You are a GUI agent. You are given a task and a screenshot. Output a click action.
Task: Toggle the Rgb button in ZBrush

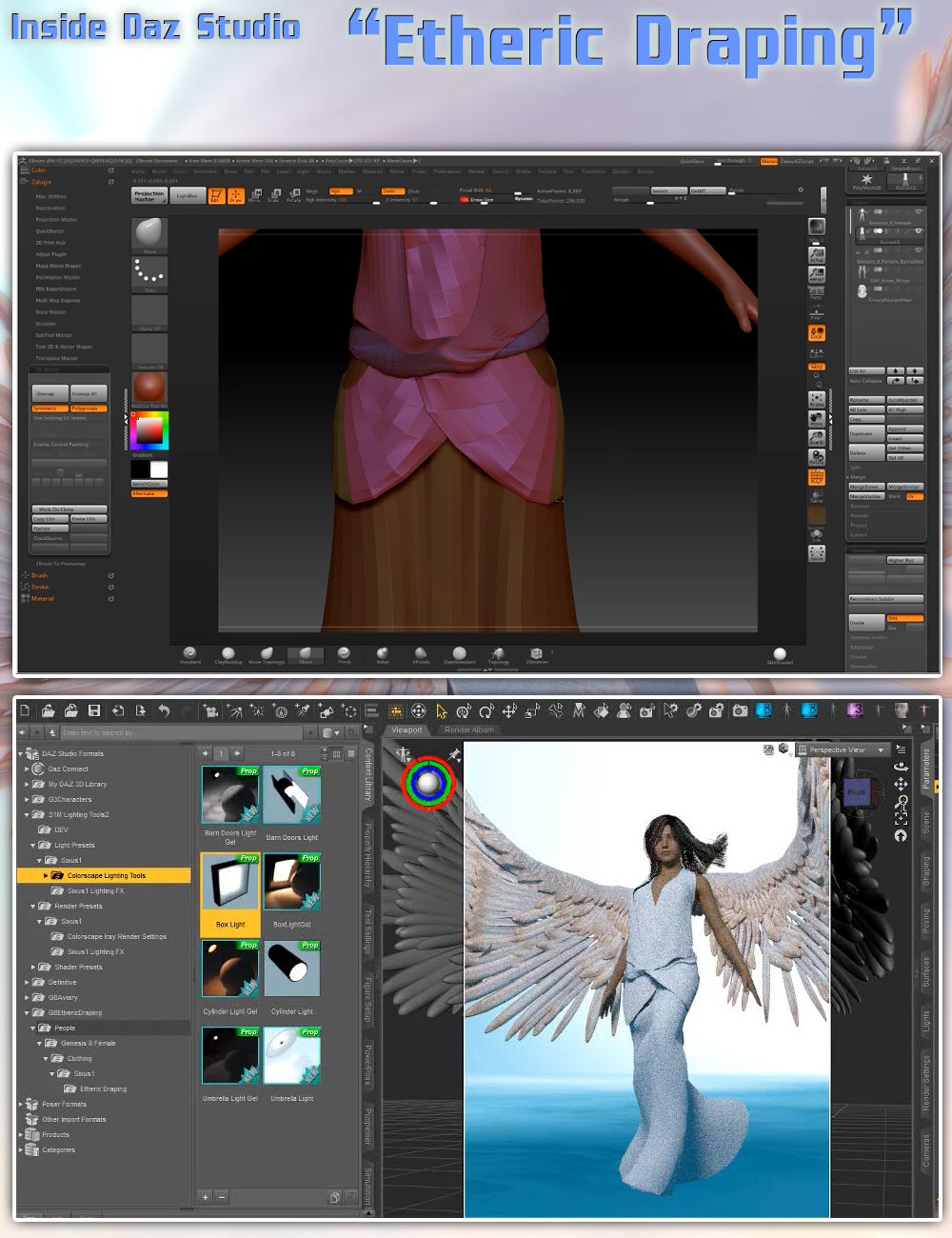[340, 191]
